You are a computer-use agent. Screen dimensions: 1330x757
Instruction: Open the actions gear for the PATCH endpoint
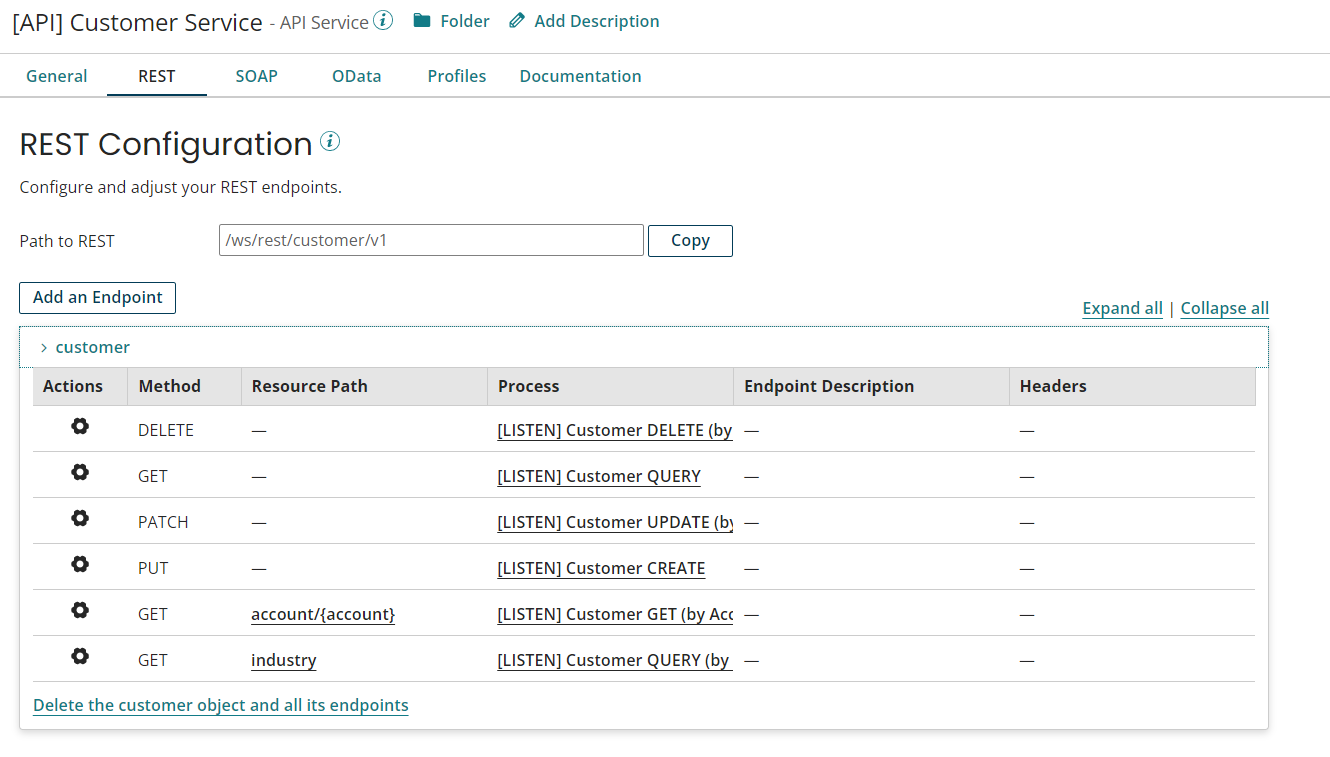coord(79,518)
